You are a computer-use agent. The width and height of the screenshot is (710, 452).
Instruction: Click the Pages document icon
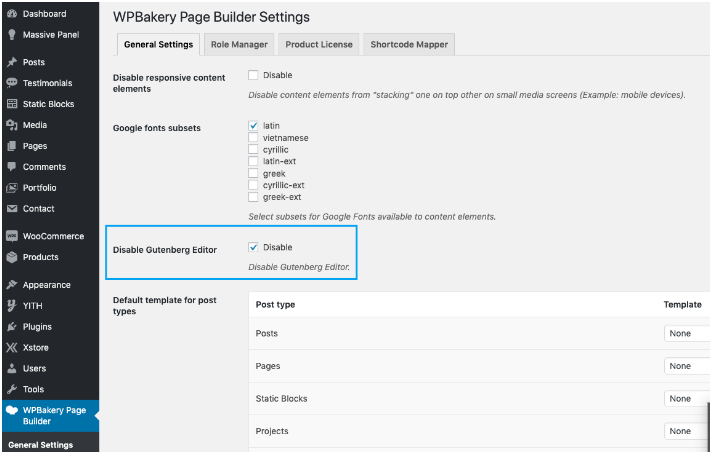[12, 146]
